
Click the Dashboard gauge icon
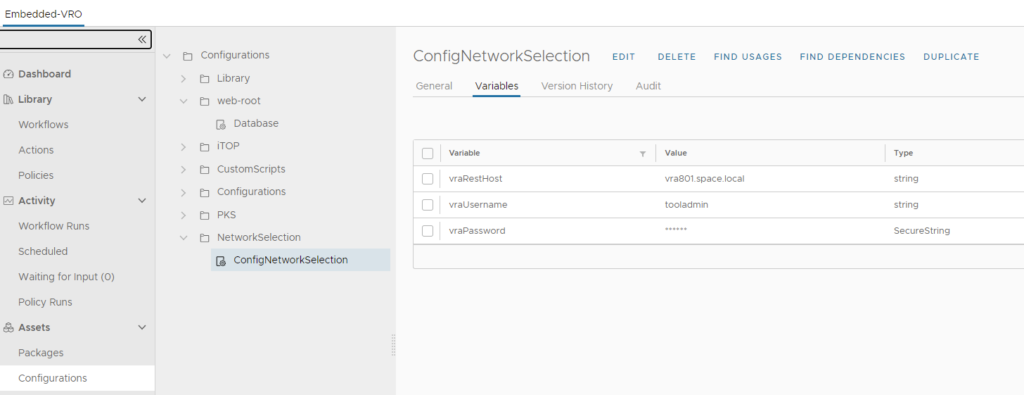8,74
